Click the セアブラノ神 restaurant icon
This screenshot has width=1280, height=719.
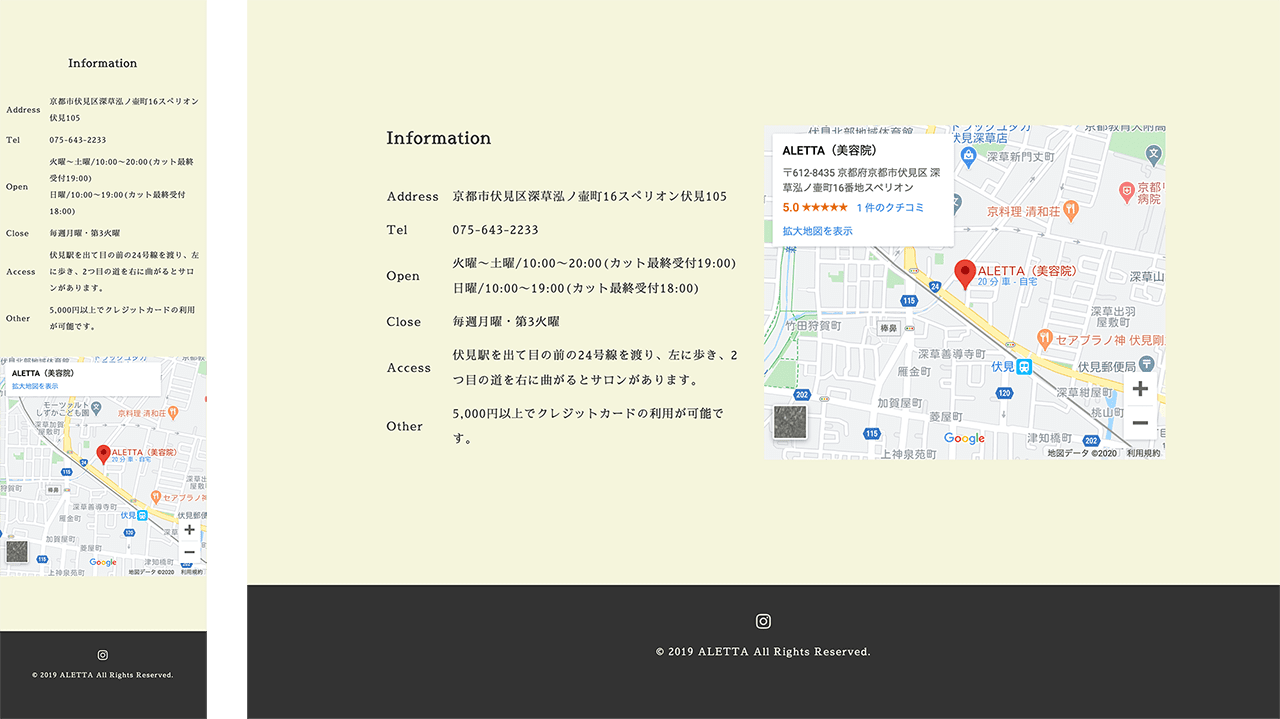point(1045,337)
